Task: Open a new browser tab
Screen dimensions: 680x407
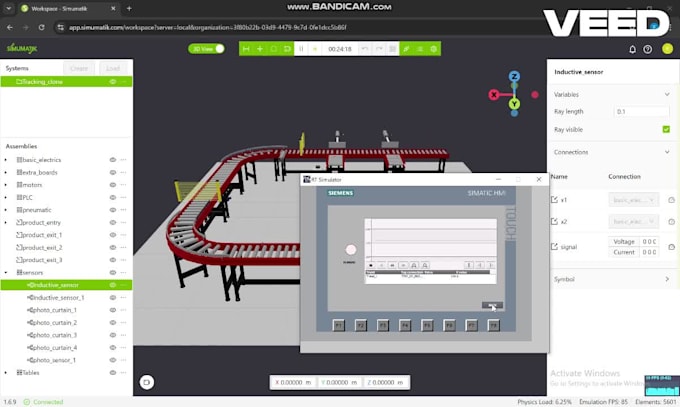Action: (x=129, y=8)
